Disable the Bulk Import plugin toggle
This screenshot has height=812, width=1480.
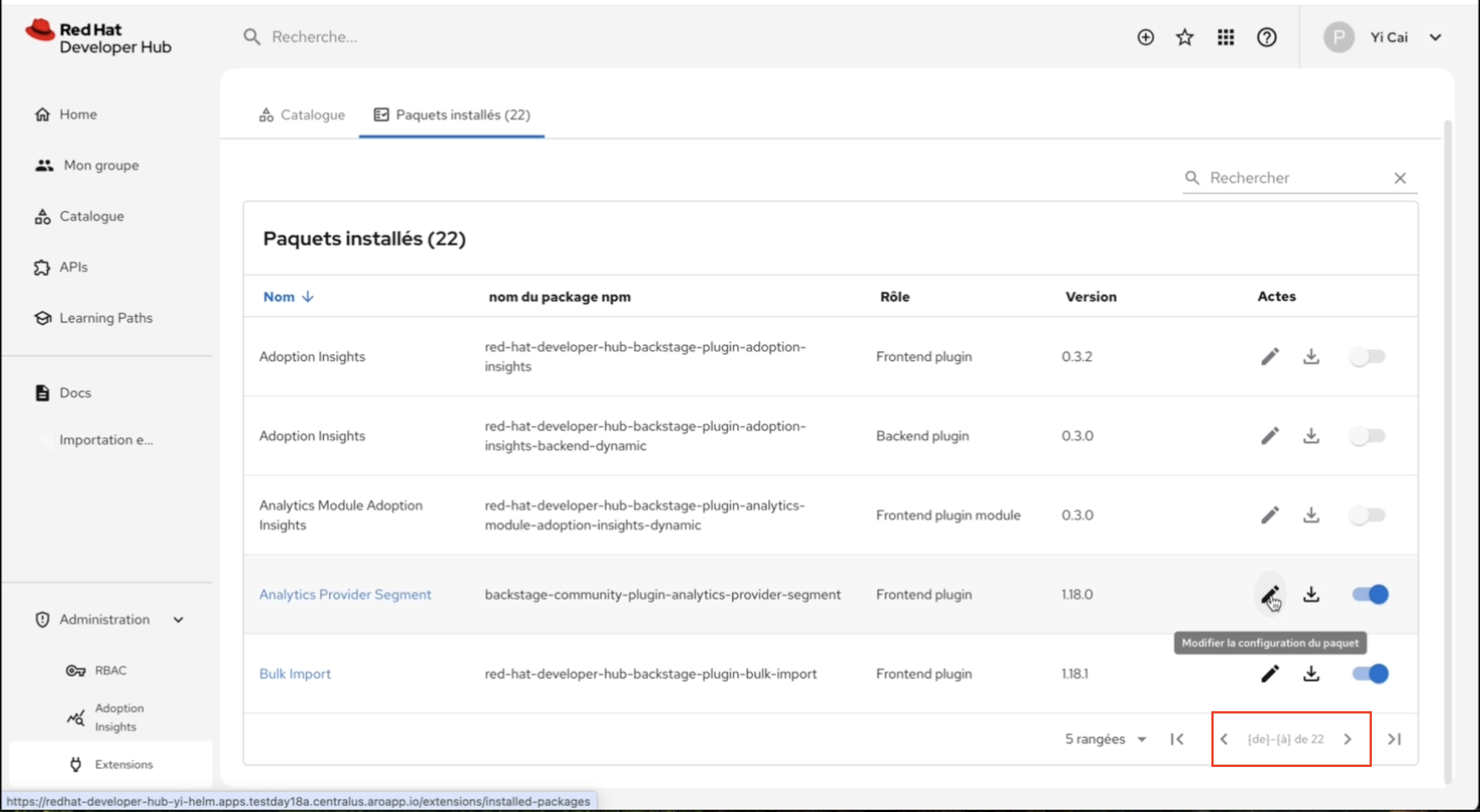coord(1370,673)
